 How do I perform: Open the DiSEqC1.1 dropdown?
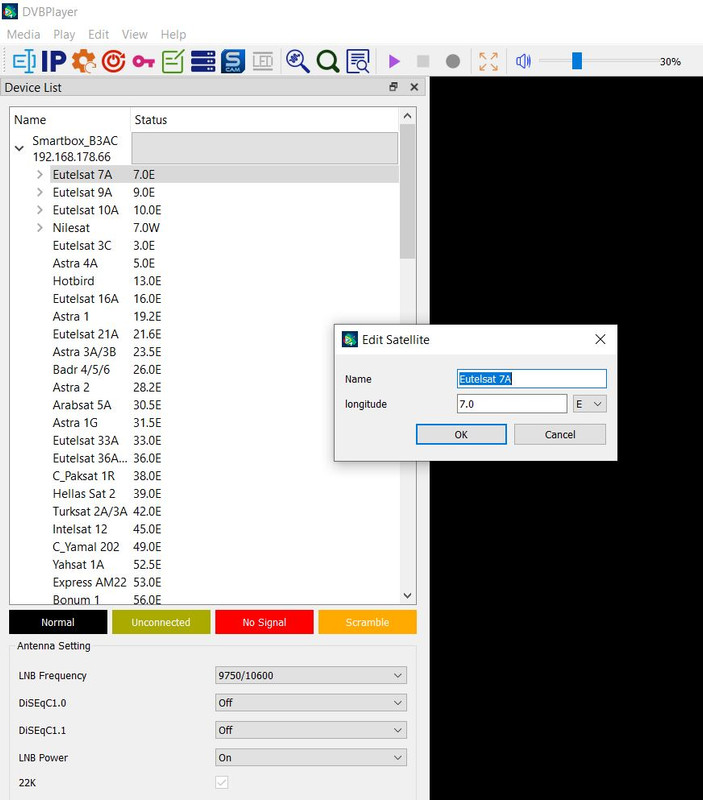[x=311, y=730]
